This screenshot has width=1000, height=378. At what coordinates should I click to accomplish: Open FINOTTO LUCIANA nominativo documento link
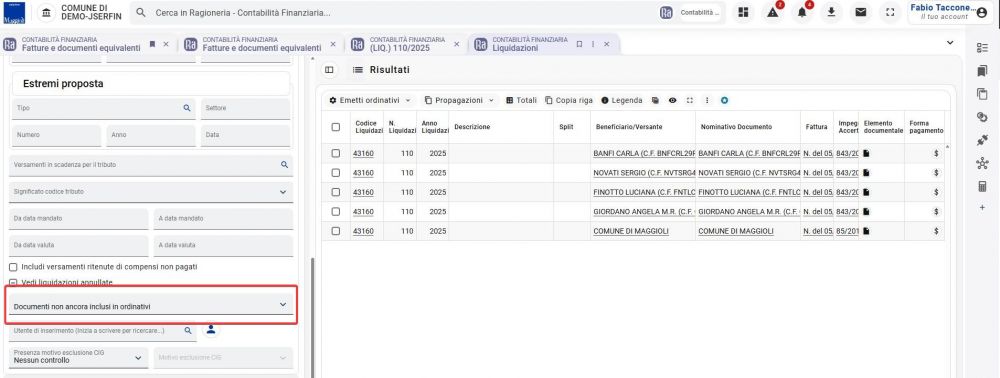[x=749, y=192]
